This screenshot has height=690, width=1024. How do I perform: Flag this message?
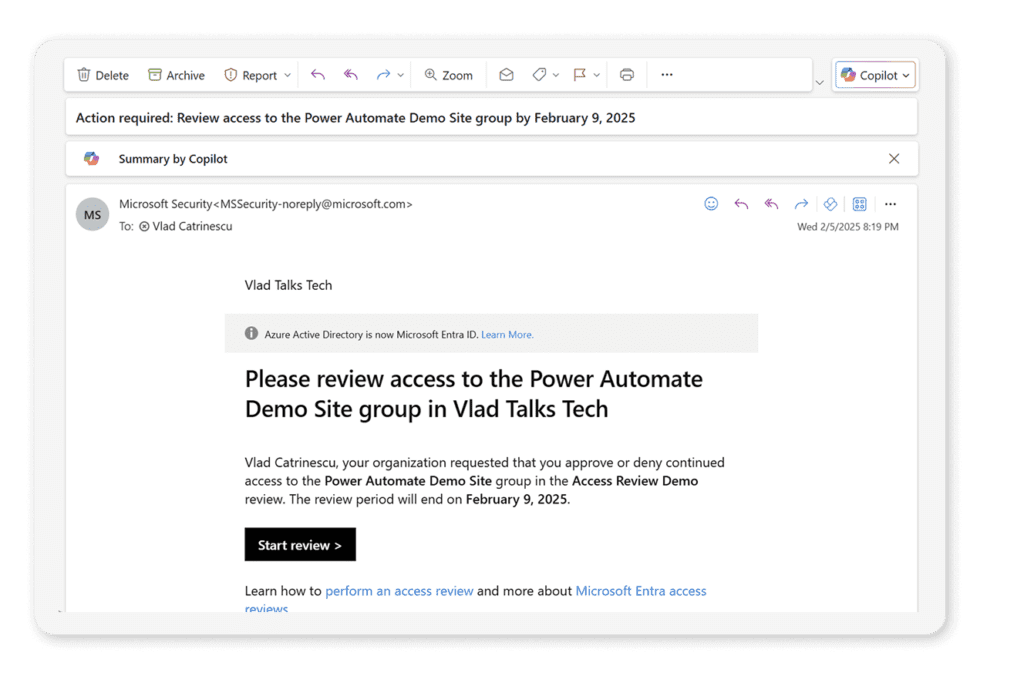pos(579,75)
